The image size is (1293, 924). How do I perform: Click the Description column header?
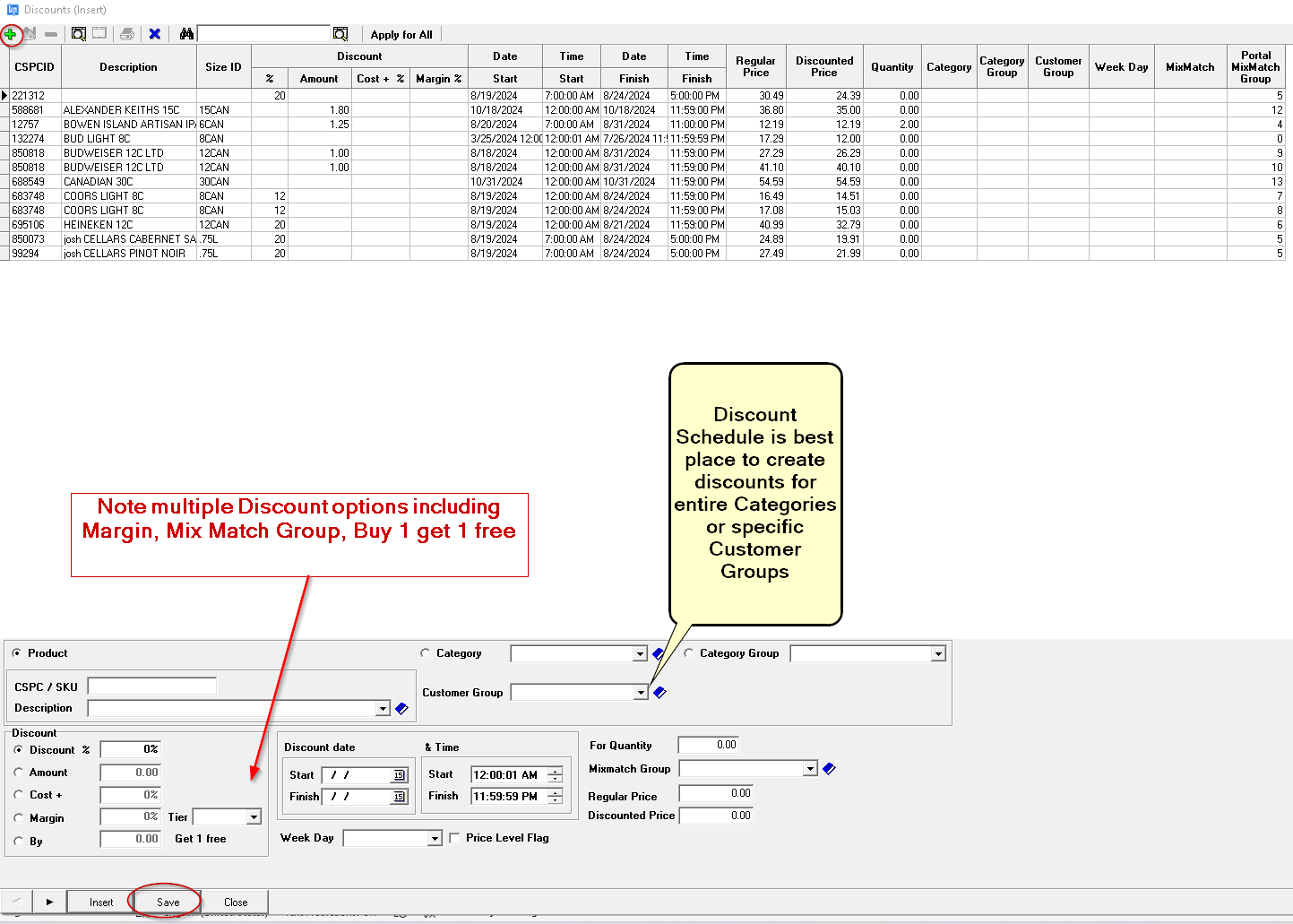pos(129,67)
